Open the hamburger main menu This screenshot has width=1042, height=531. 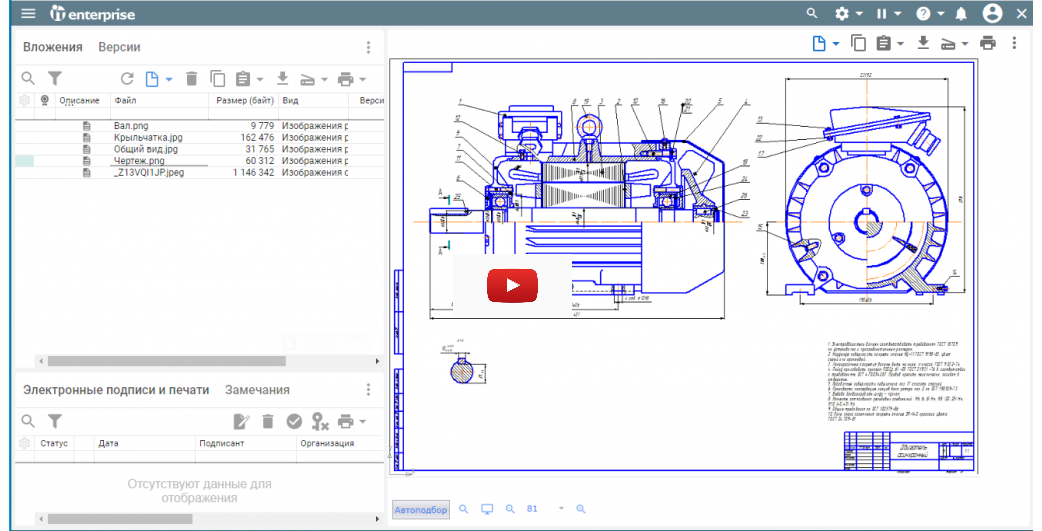pos(28,14)
